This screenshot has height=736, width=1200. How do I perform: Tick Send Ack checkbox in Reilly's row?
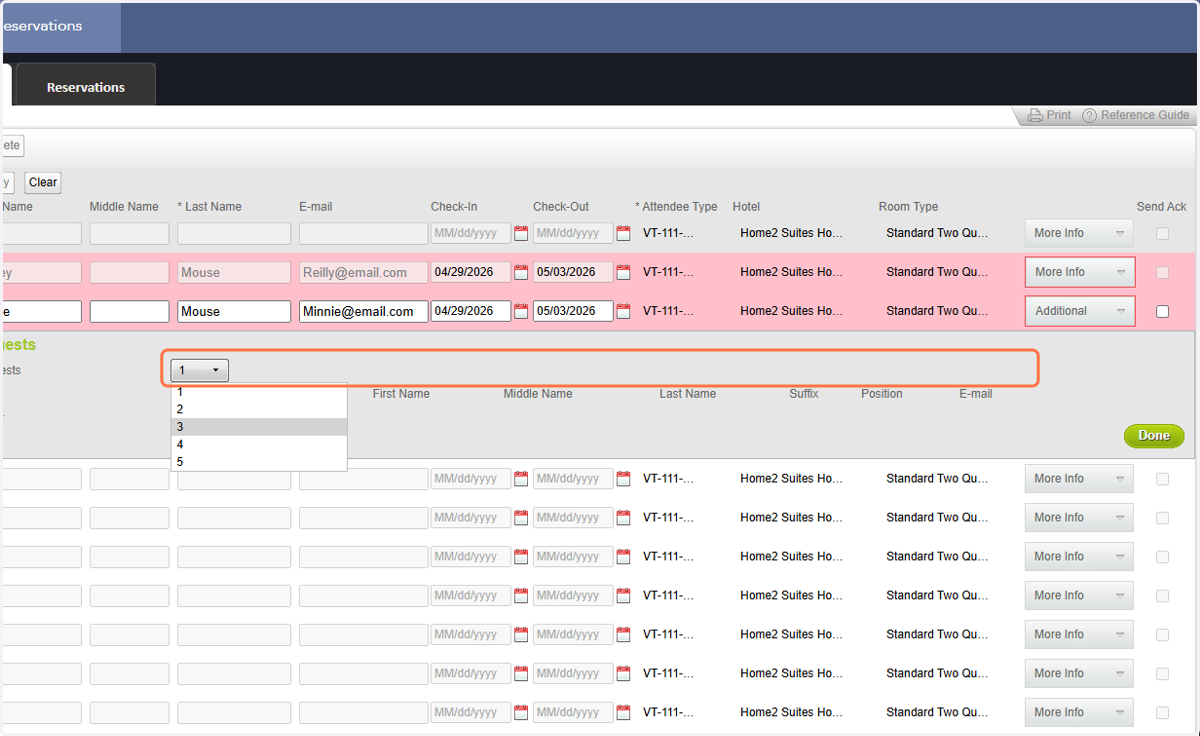coord(1162,272)
